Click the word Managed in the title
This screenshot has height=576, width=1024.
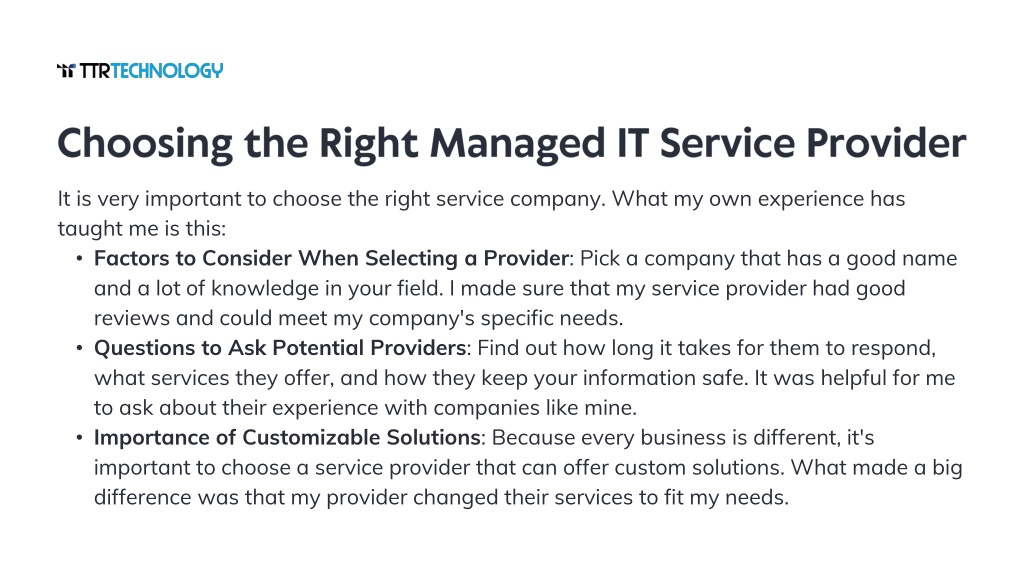517,144
